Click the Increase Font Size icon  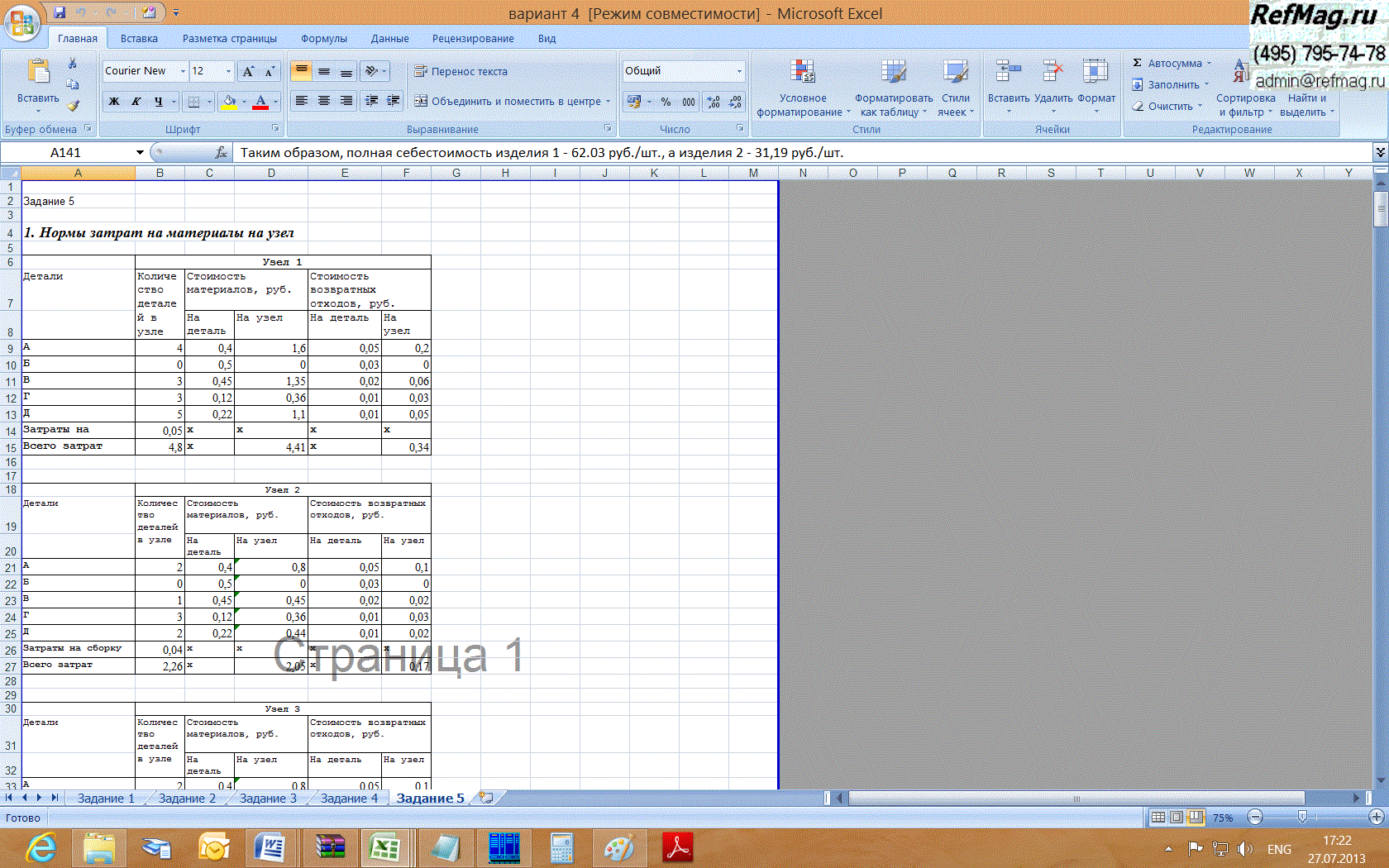point(248,72)
